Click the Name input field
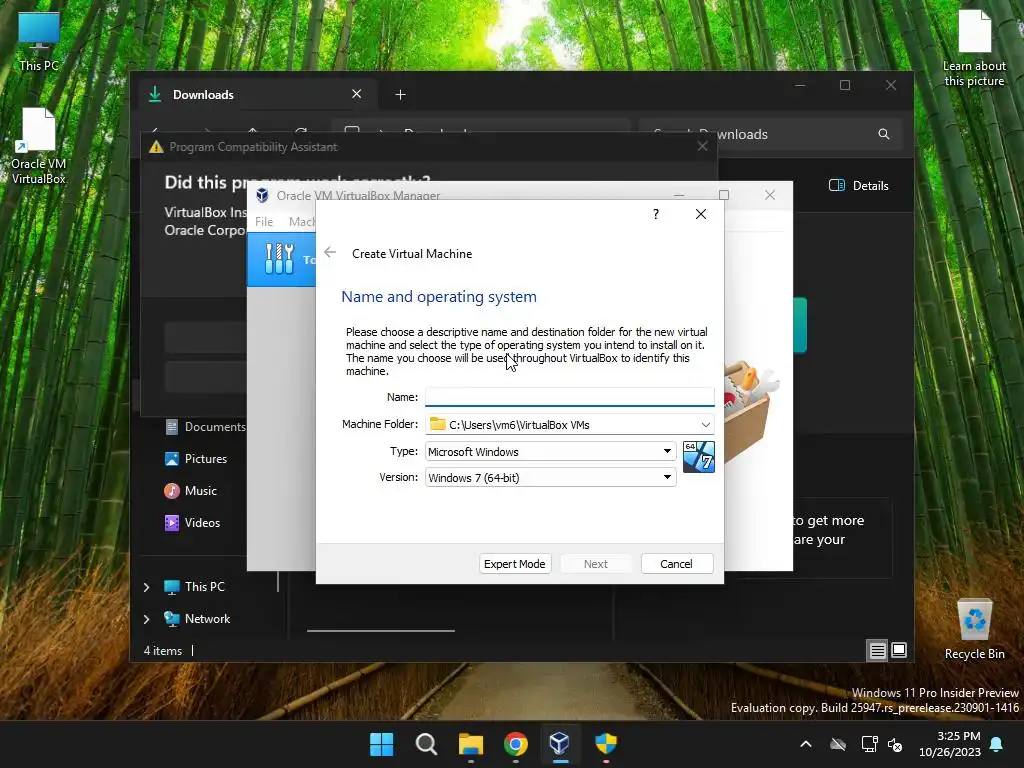Viewport: 1024px width, 768px height. 569,397
